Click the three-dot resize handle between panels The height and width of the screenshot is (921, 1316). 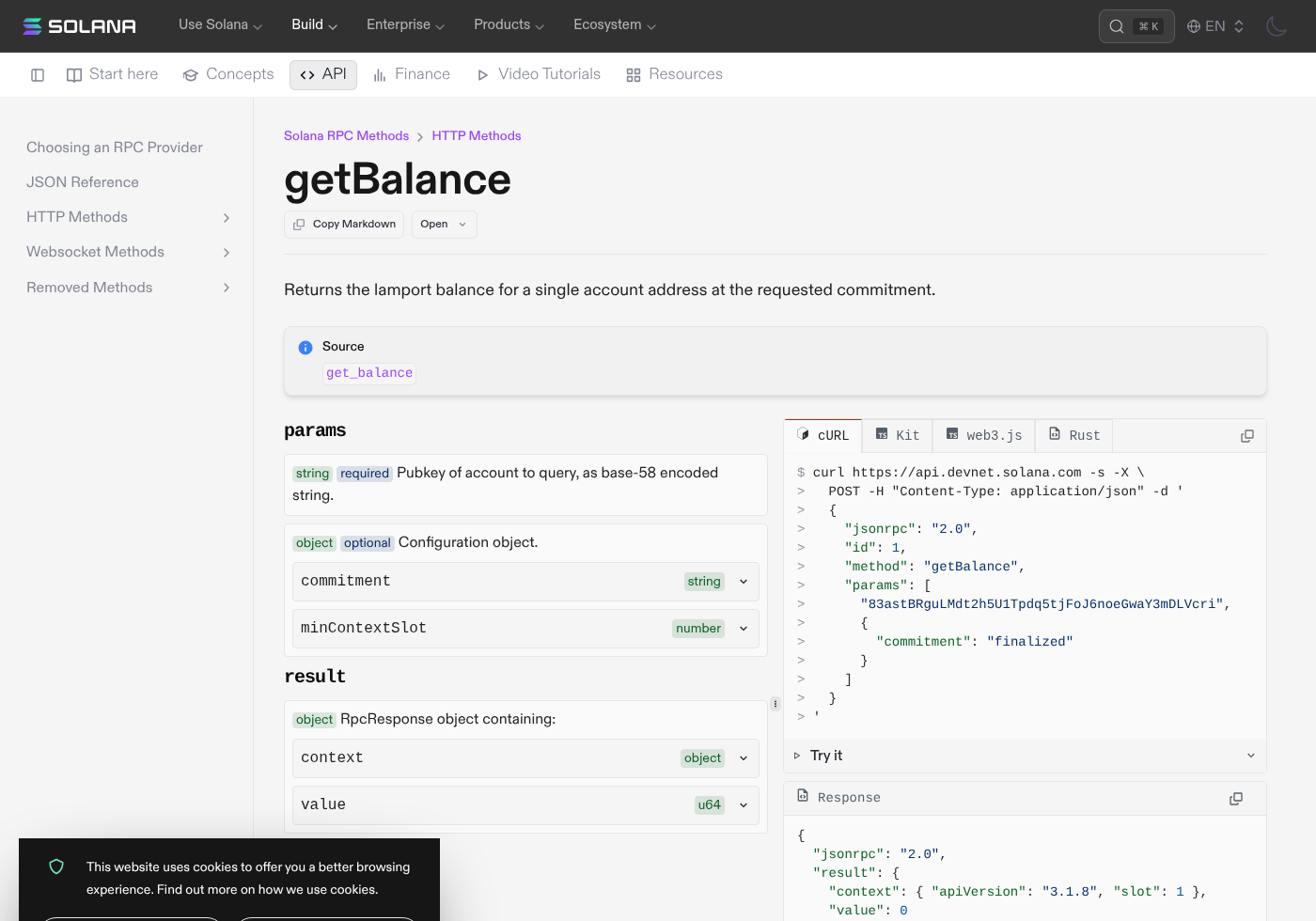click(x=775, y=704)
